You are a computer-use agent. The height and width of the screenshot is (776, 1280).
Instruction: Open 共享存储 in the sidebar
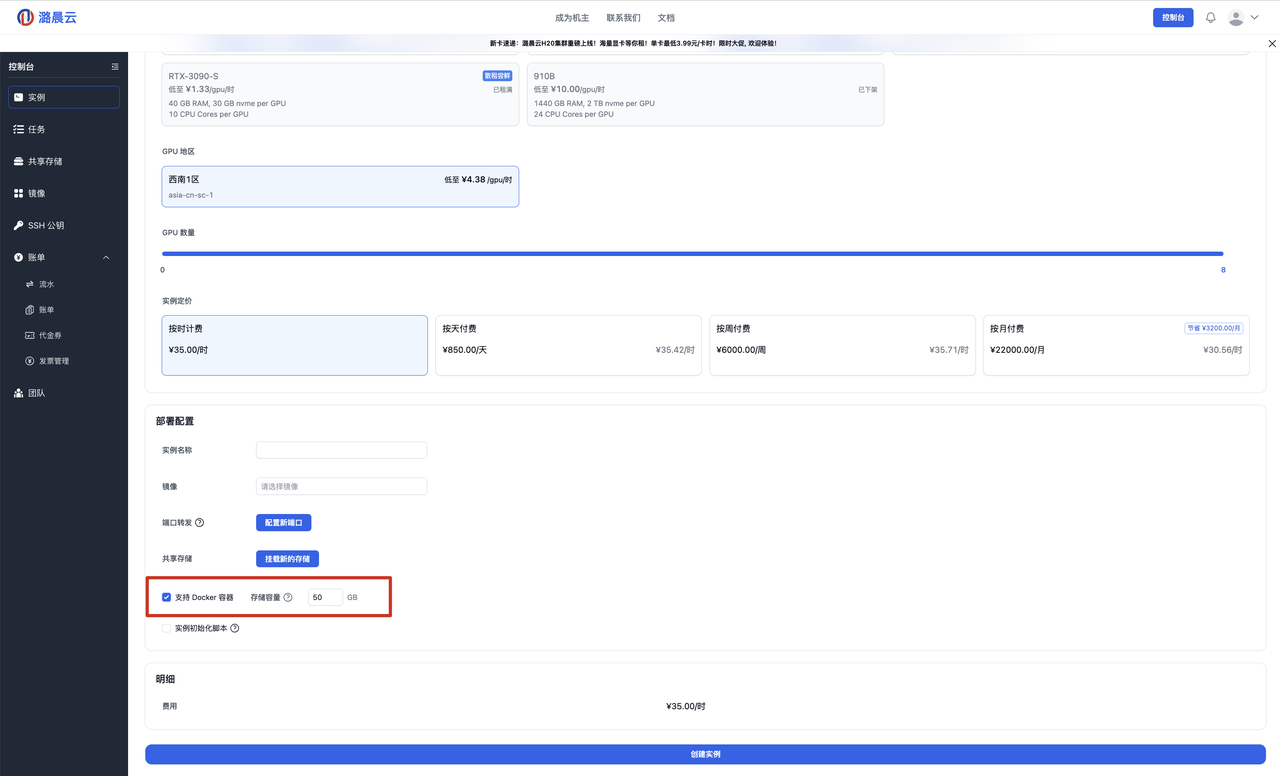(x=64, y=161)
